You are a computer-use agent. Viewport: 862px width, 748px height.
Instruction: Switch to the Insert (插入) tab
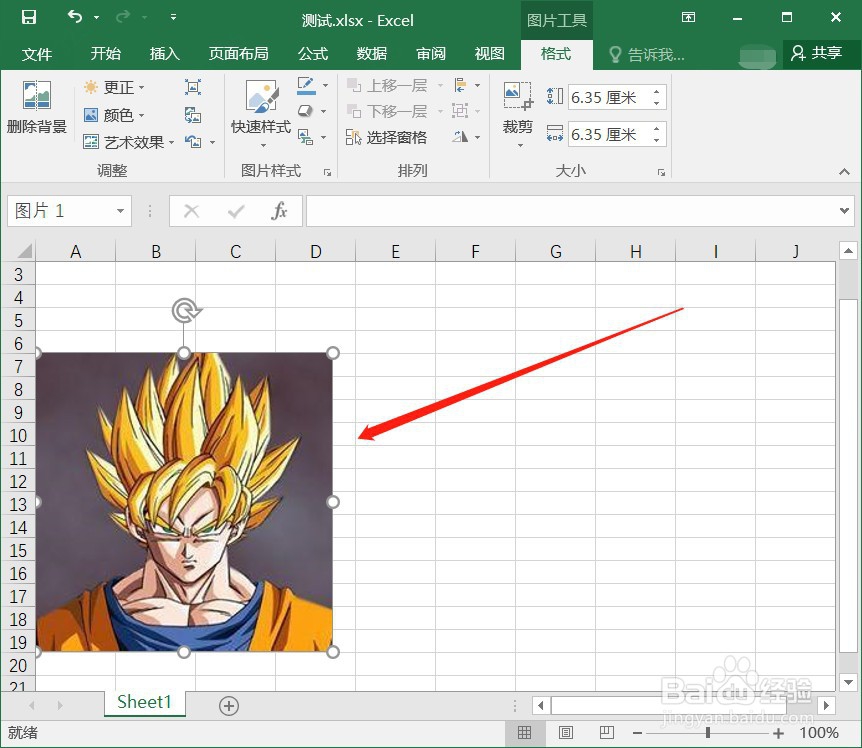pyautogui.click(x=165, y=54)
